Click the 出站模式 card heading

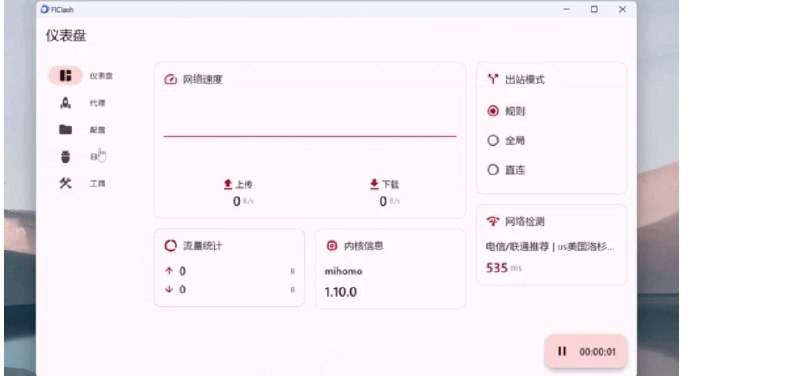pyautogui.click(x=525, y=80)
